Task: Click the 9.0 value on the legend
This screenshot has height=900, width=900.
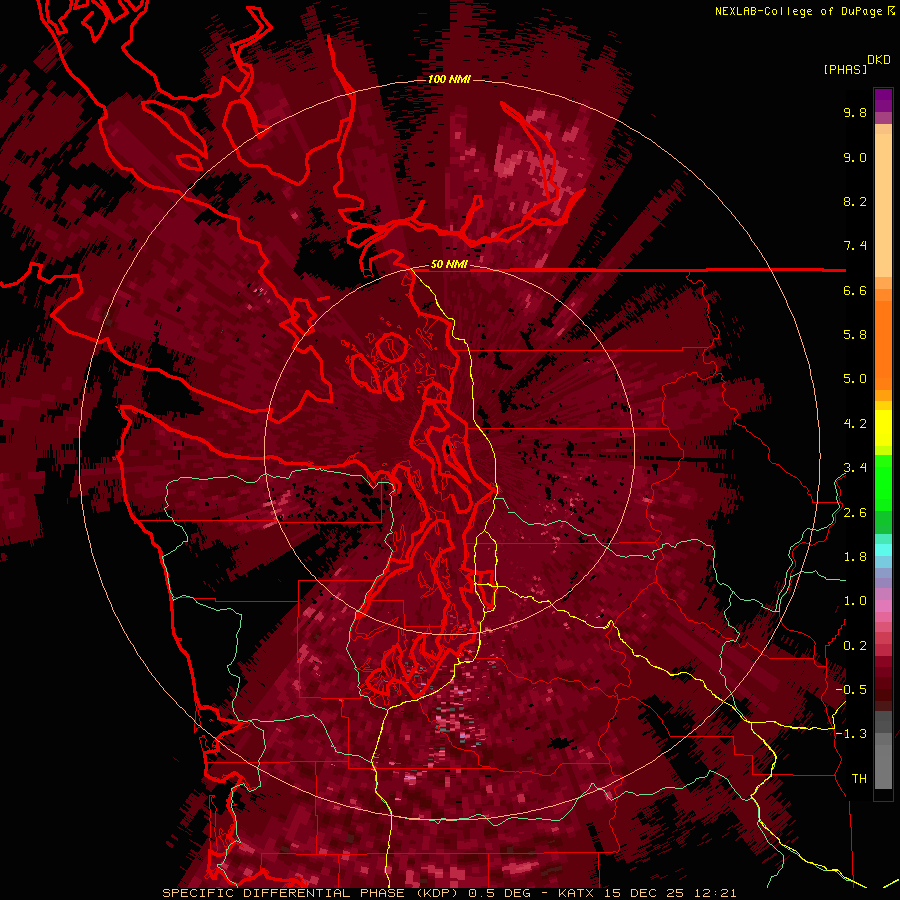Action: (x=855, y=157)
